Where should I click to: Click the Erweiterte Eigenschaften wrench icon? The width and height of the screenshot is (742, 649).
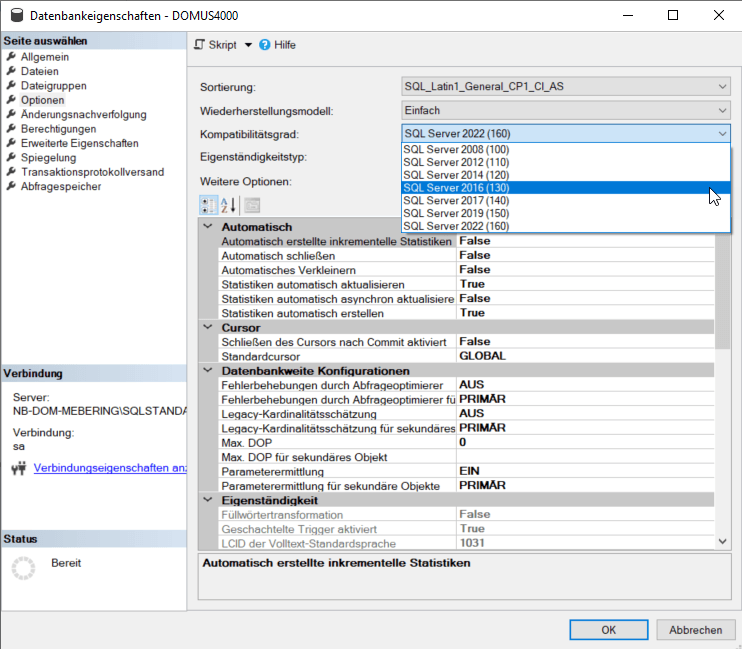(11, 143)
